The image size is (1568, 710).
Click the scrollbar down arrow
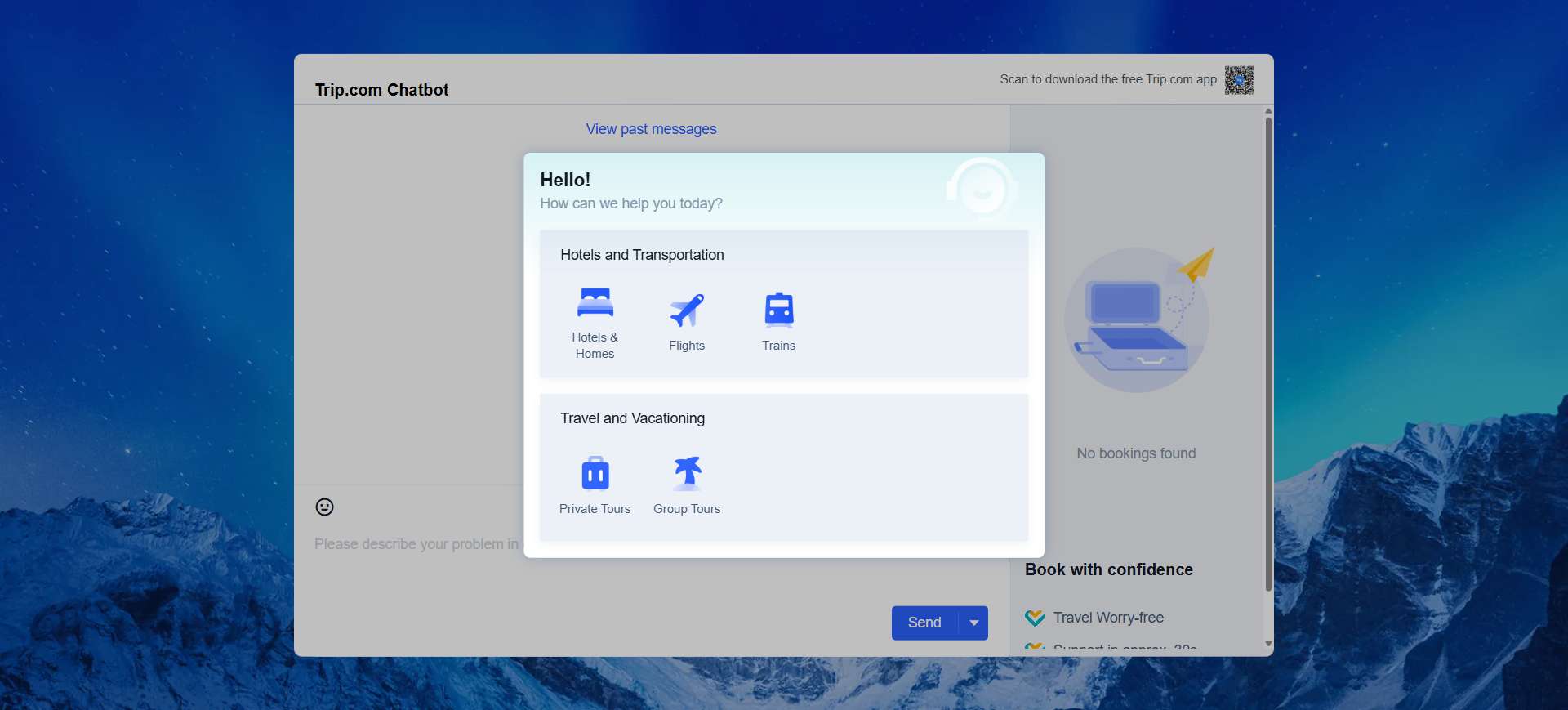(x=1267, y=644)
